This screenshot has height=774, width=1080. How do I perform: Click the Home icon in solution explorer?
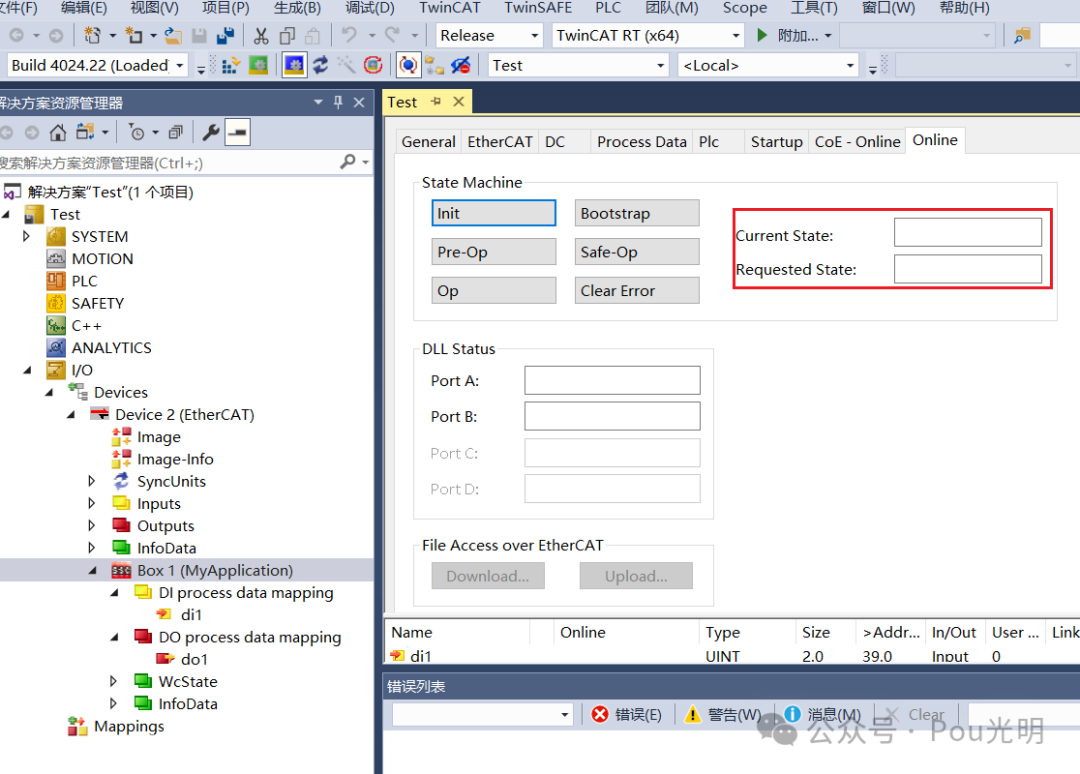click(58, 132)
